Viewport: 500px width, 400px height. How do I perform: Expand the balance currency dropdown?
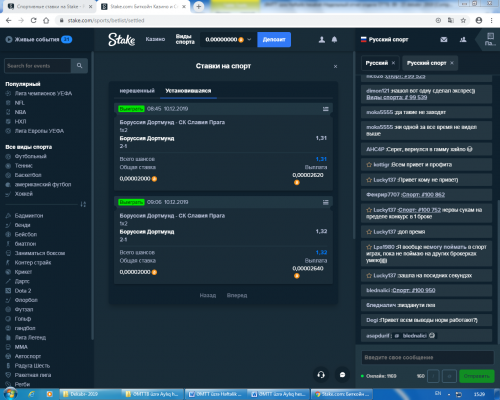[249, 39]
